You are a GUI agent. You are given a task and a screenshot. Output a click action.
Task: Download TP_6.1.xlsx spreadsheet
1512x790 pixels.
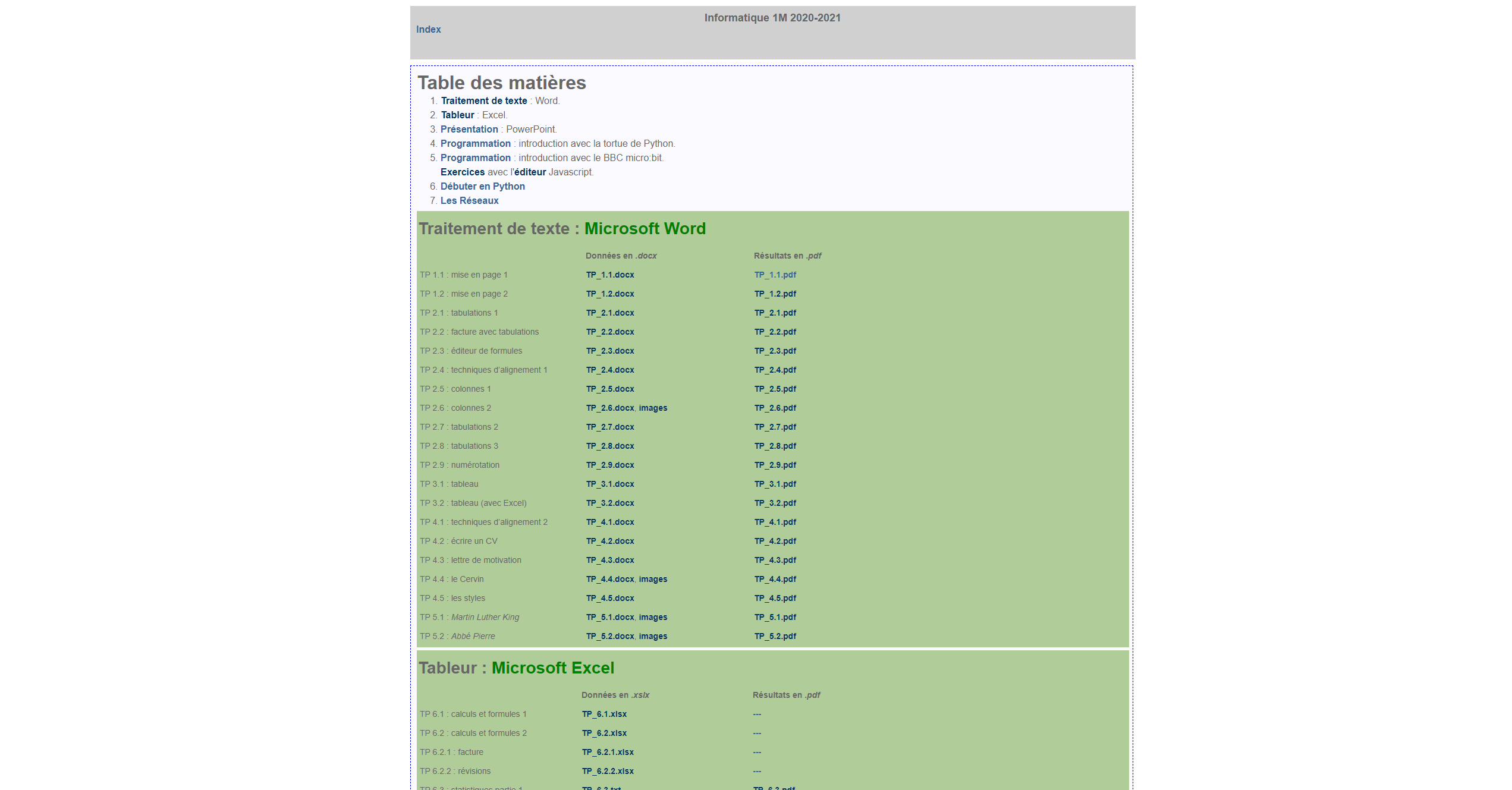click(x=604, y=714)
